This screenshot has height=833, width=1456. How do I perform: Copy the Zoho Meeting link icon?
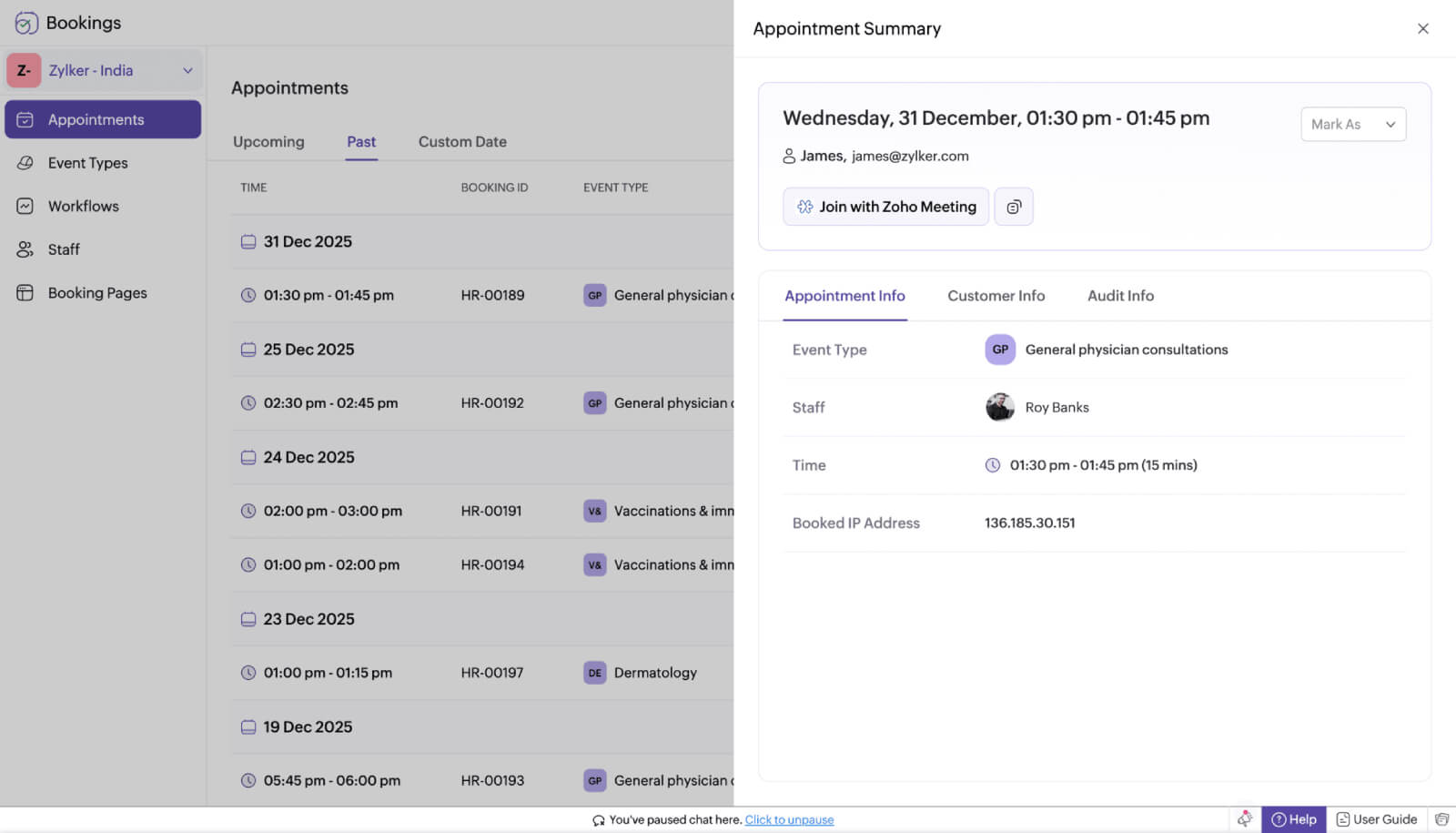point(1013,207)
